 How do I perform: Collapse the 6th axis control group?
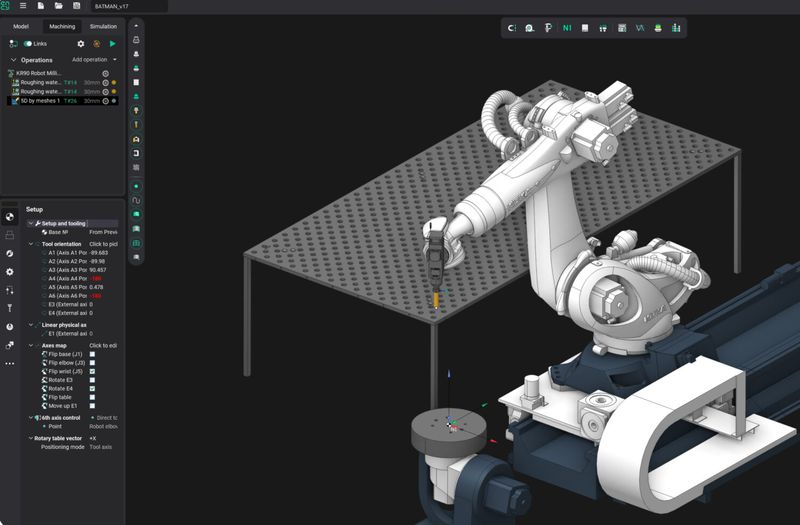(31, 417)
